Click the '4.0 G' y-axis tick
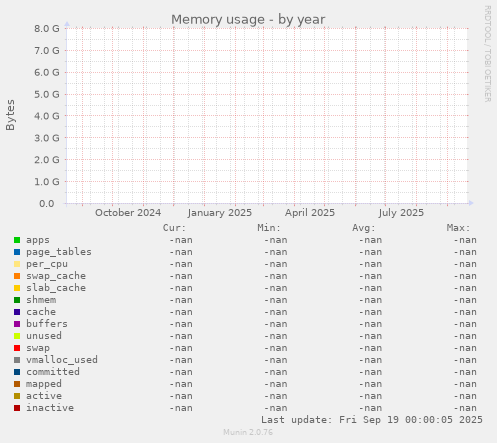Viewport: 497px width, 443px height. (47, 116)
